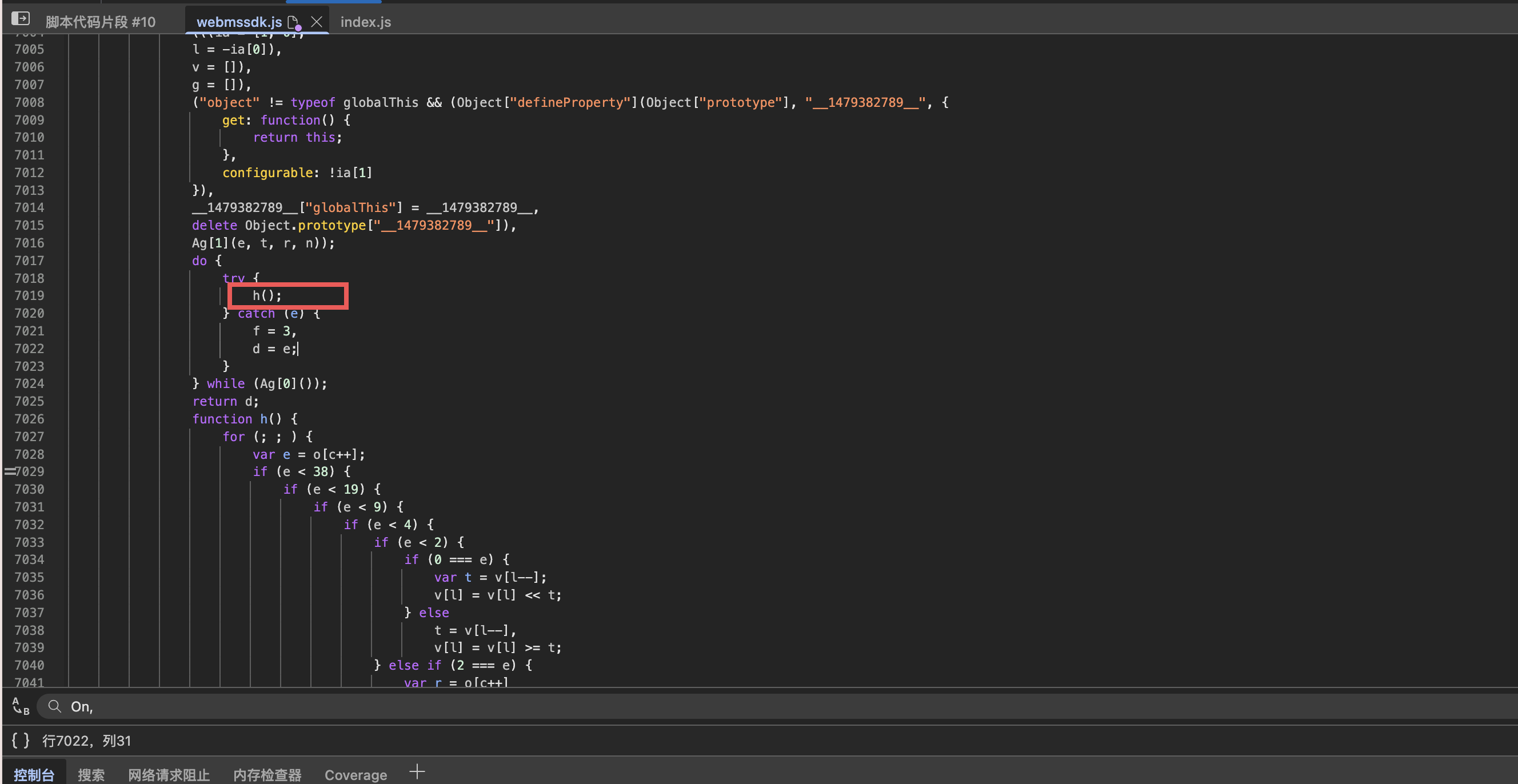Set breakpoint on line number 7019
Image resolution: width=1518 pixels, height=784 pixels.
[30, 295]
